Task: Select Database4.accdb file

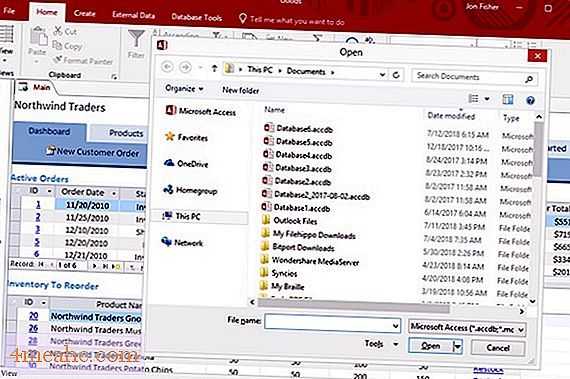Action: tap(298, 155)
